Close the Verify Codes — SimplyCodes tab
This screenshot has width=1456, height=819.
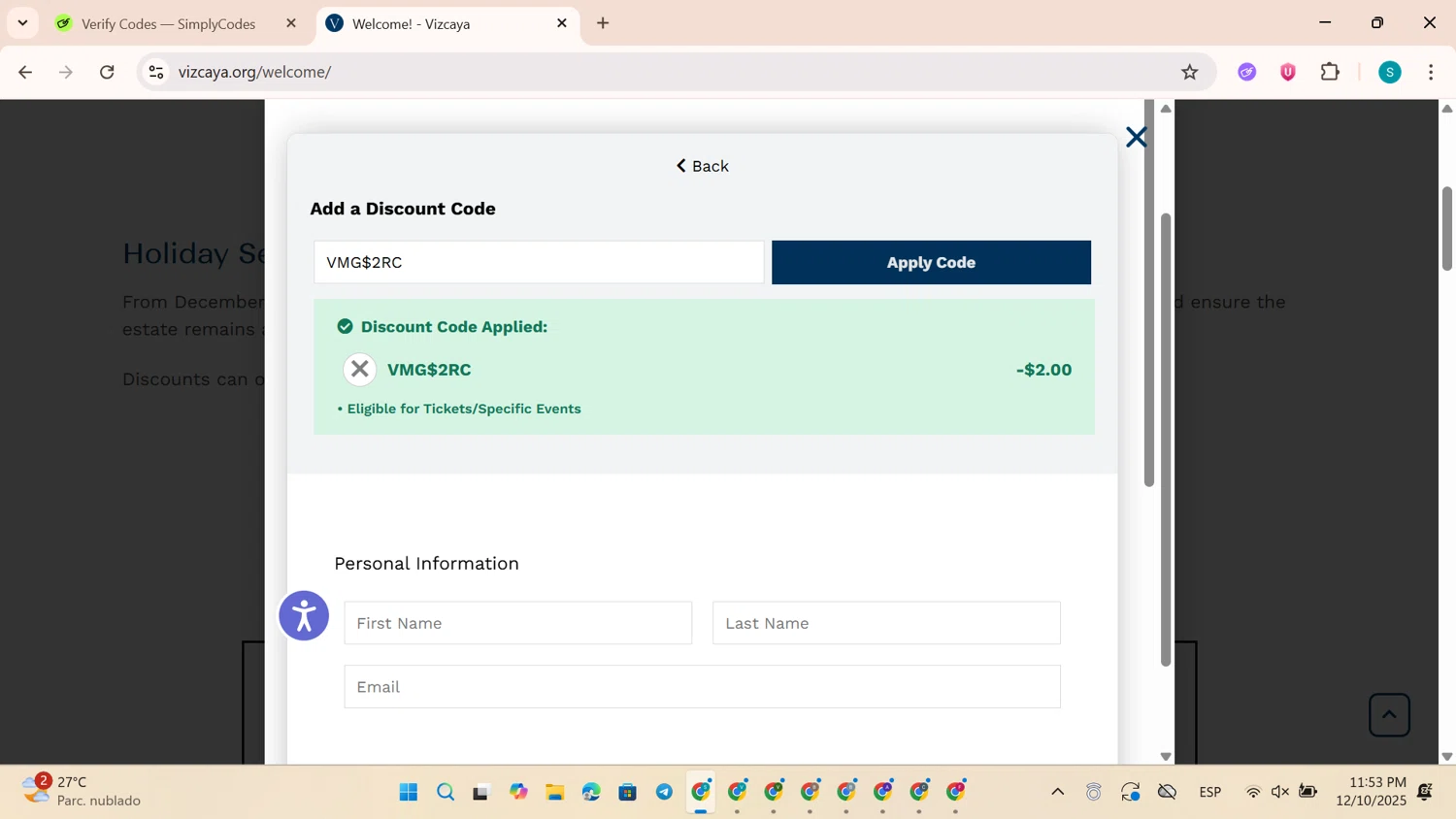[291, 23]
